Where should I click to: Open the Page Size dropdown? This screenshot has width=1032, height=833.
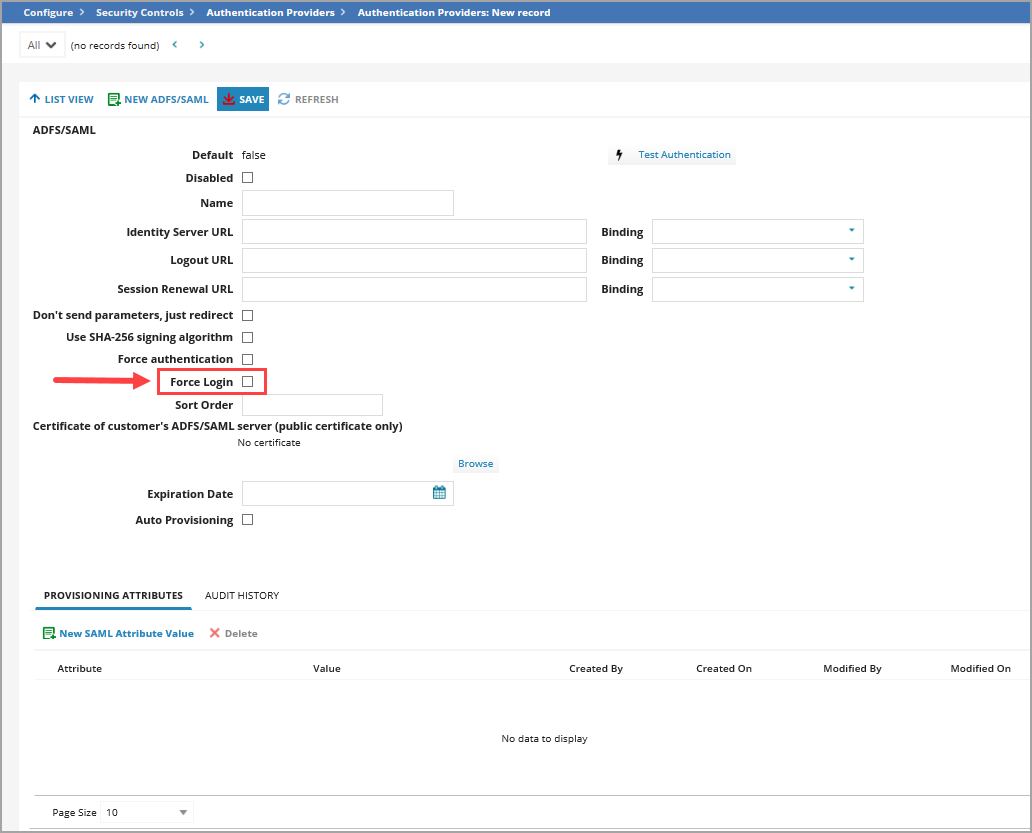[182, 813]
